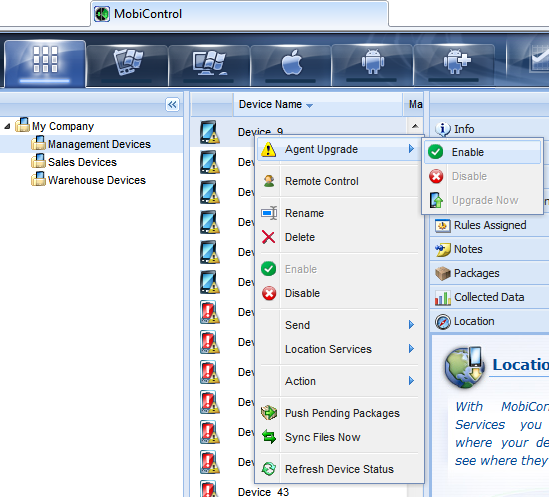Open the Android Plus devices tab
Screen dimensions: 549x497
click(454, 65)
